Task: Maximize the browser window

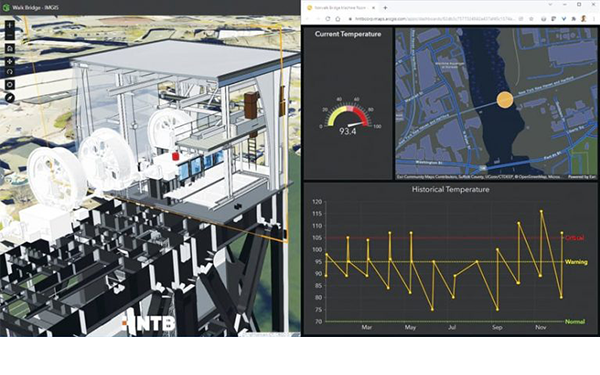Action: 579,5
